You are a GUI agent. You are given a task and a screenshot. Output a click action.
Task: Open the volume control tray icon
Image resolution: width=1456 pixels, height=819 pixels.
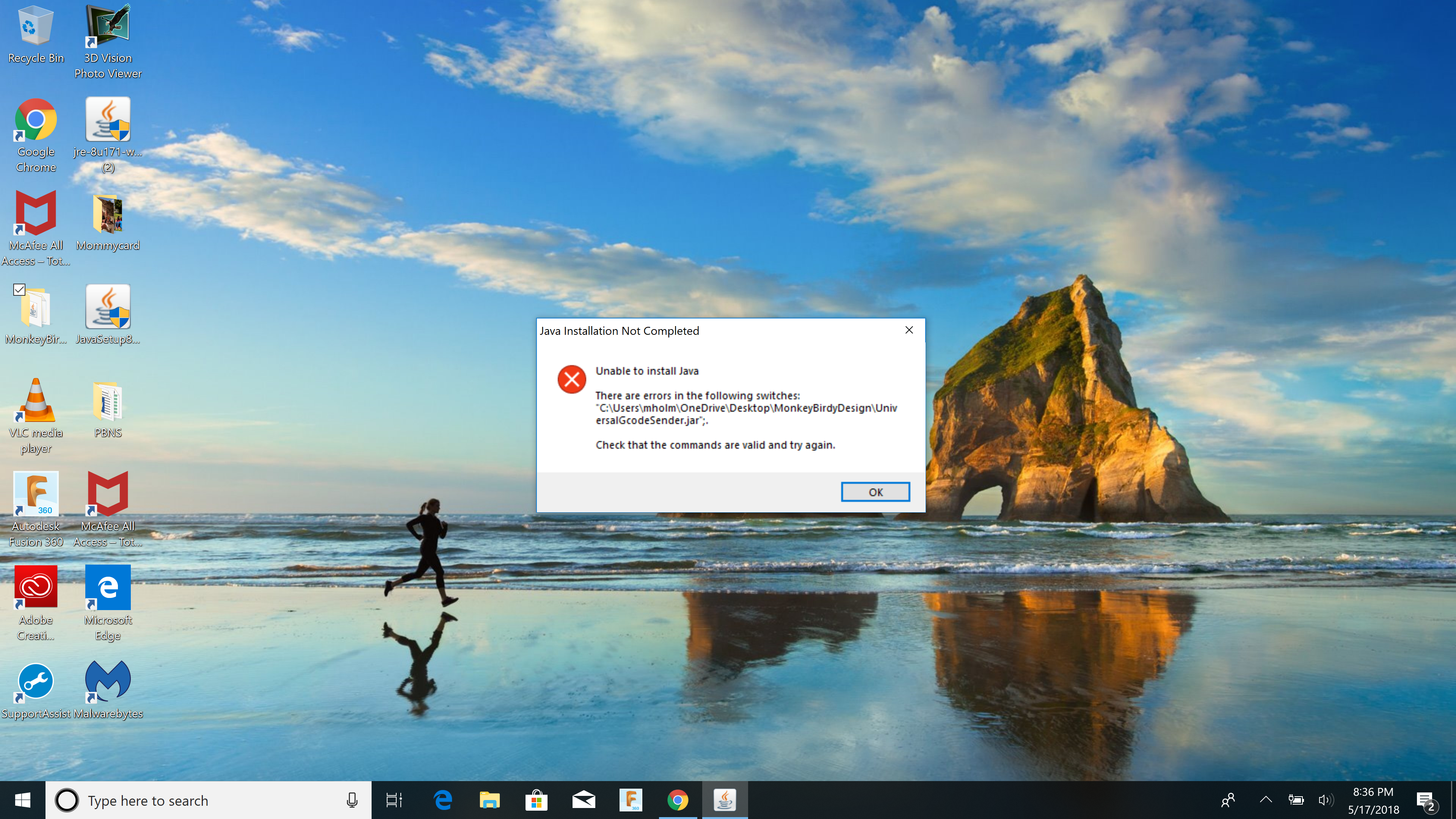pyautogui.click(x=1326, y=800)
